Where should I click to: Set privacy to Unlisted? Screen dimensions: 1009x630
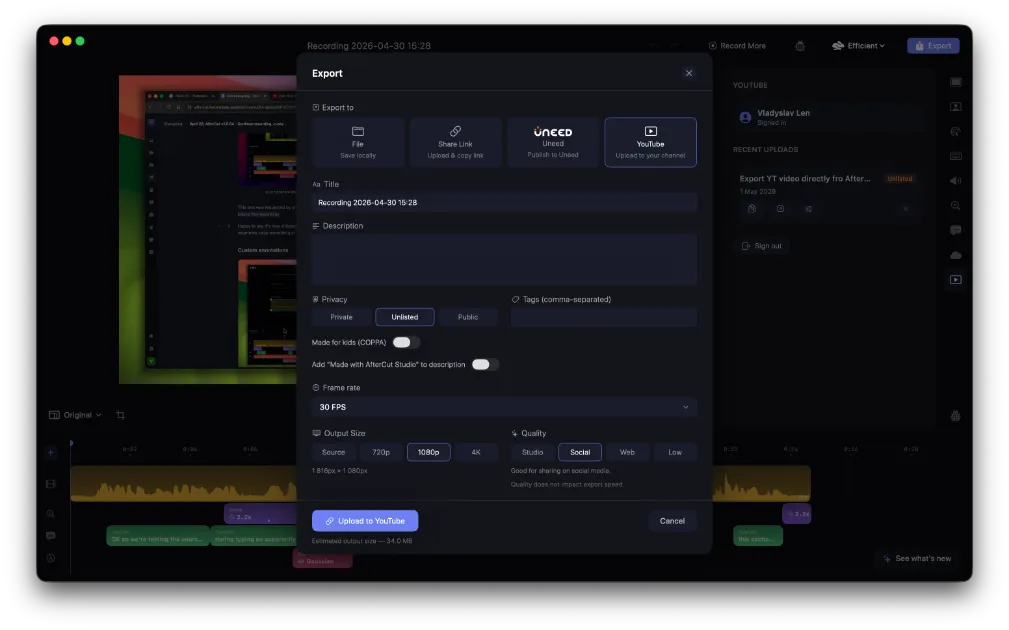click(x=405, y=317)
